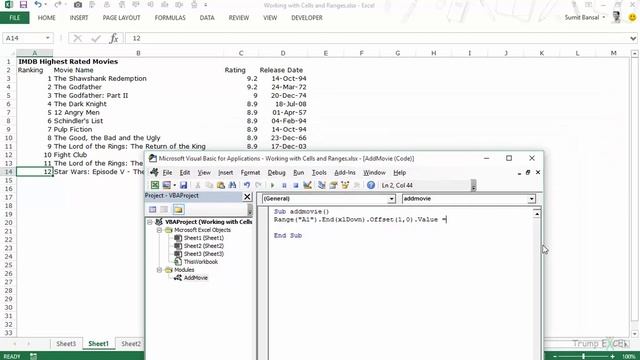Click the Insert UserForm icon in VBA toolbar
640x360 pixels.
coord(166,185)
